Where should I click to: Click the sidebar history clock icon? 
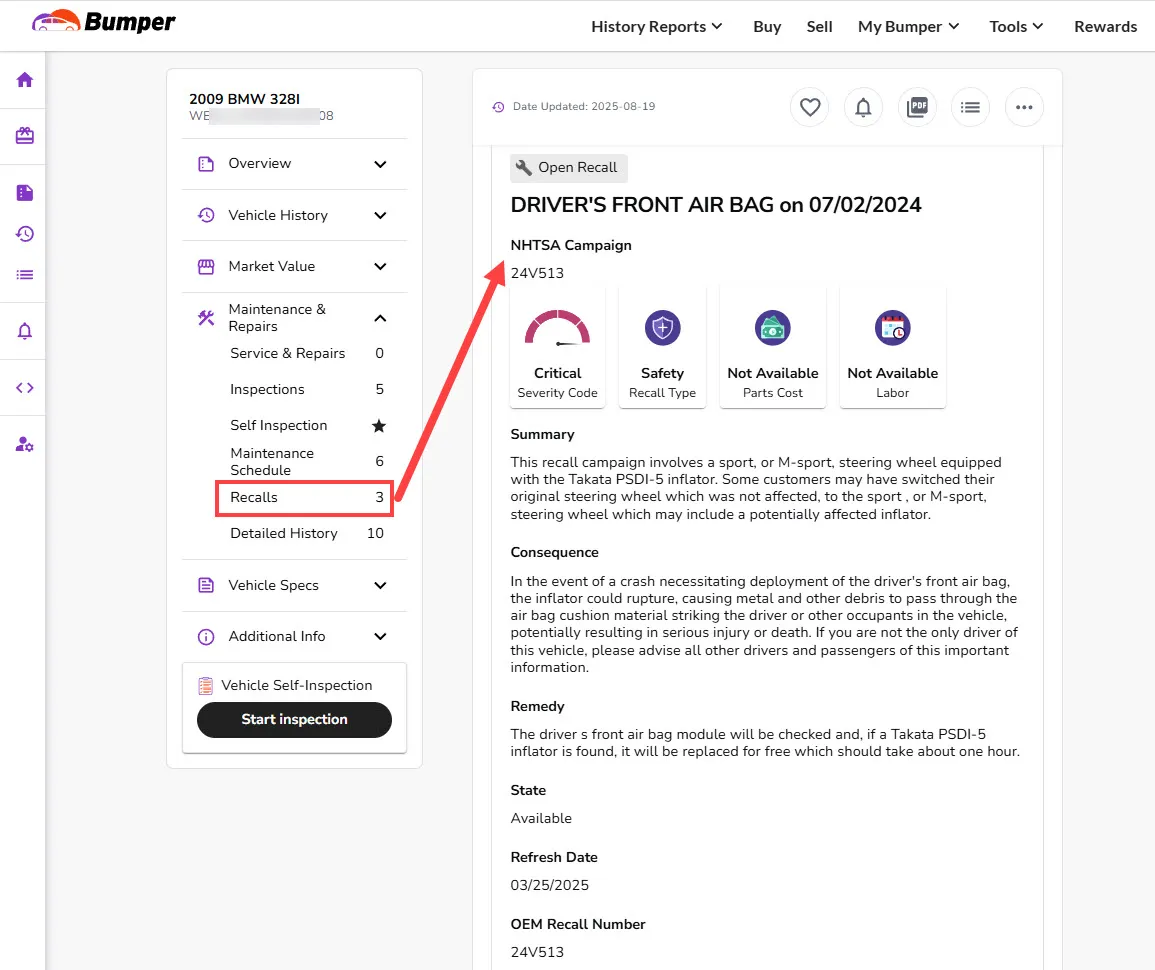click(x=25, y=234)
